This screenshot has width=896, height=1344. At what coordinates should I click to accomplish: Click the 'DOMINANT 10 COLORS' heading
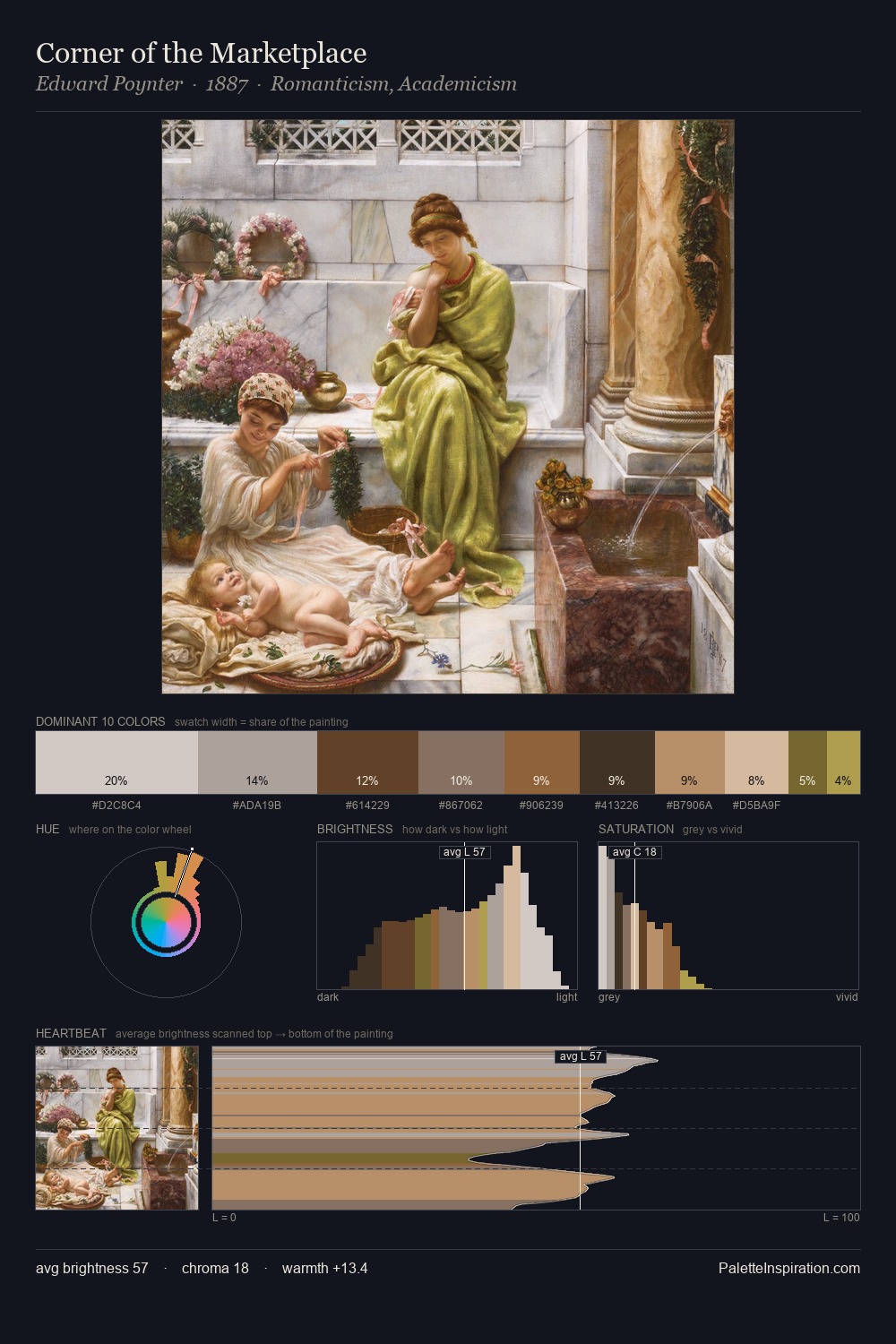point(100,721)
